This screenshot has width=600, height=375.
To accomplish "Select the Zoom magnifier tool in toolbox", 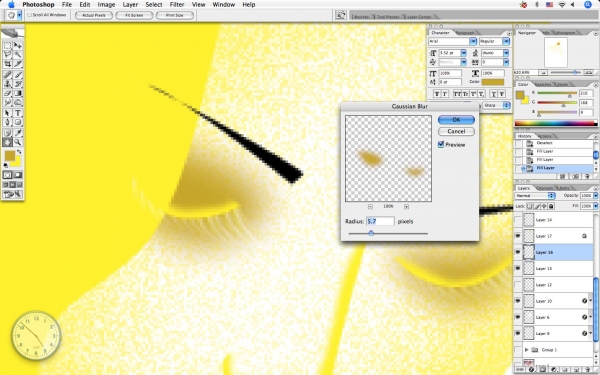I will pos(18,142).
